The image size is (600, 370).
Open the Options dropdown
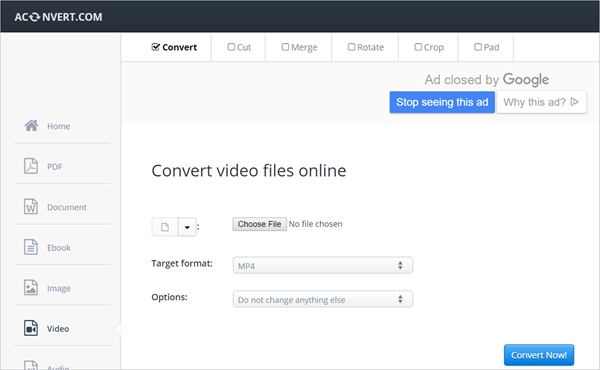tap(323, 299)
